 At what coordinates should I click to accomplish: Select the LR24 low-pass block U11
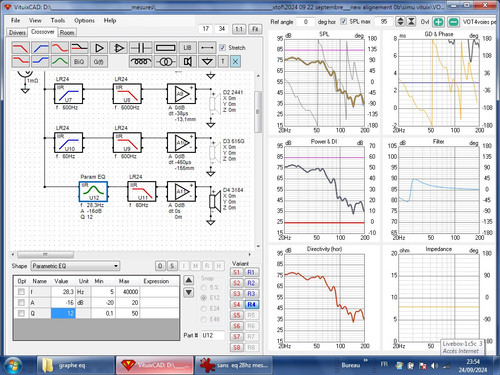[142, 192]
